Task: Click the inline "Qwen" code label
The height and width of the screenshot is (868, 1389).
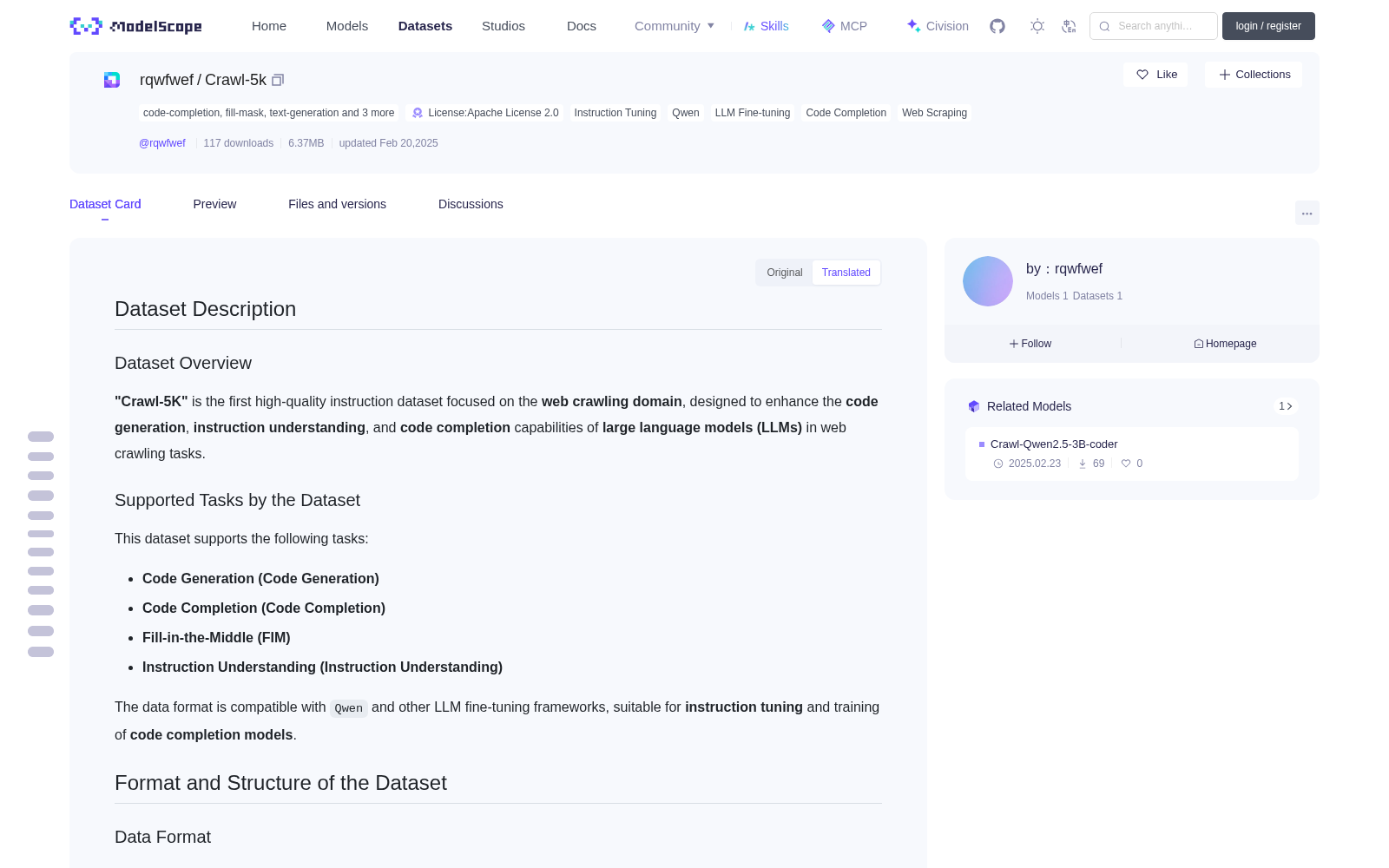Action: (349, 708)
